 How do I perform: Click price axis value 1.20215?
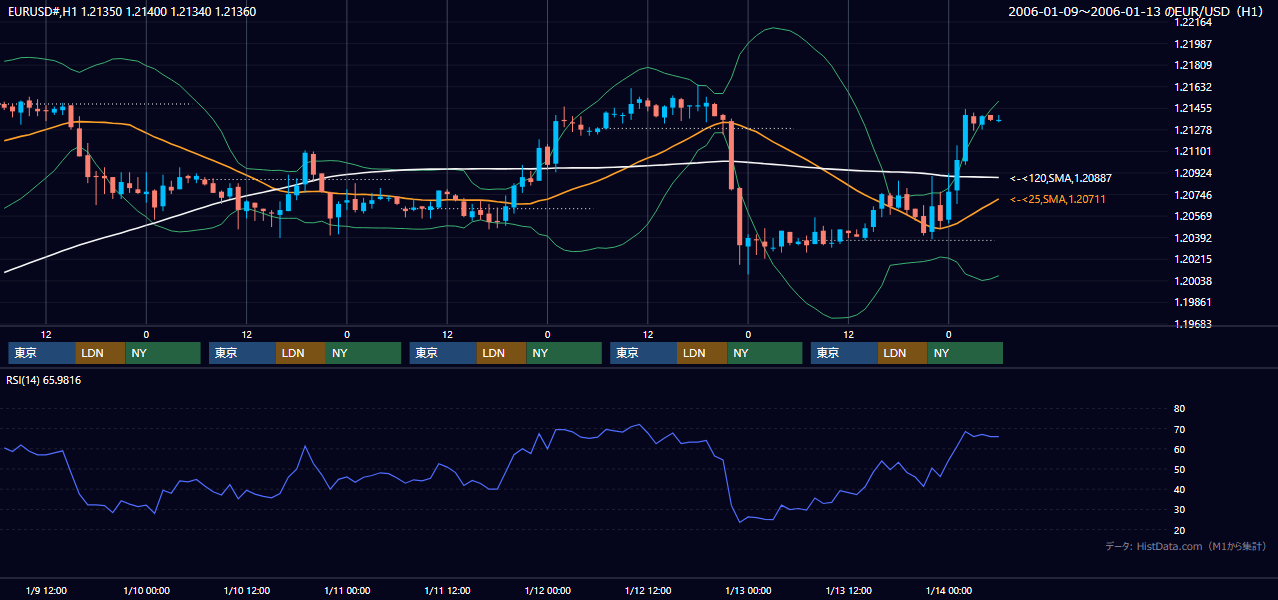point(1193,259)
